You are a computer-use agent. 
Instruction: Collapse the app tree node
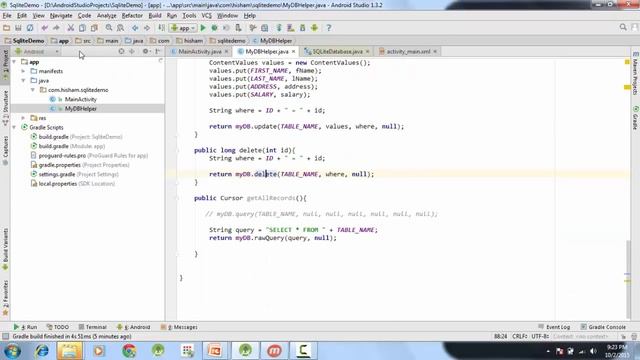coord(14,62)
